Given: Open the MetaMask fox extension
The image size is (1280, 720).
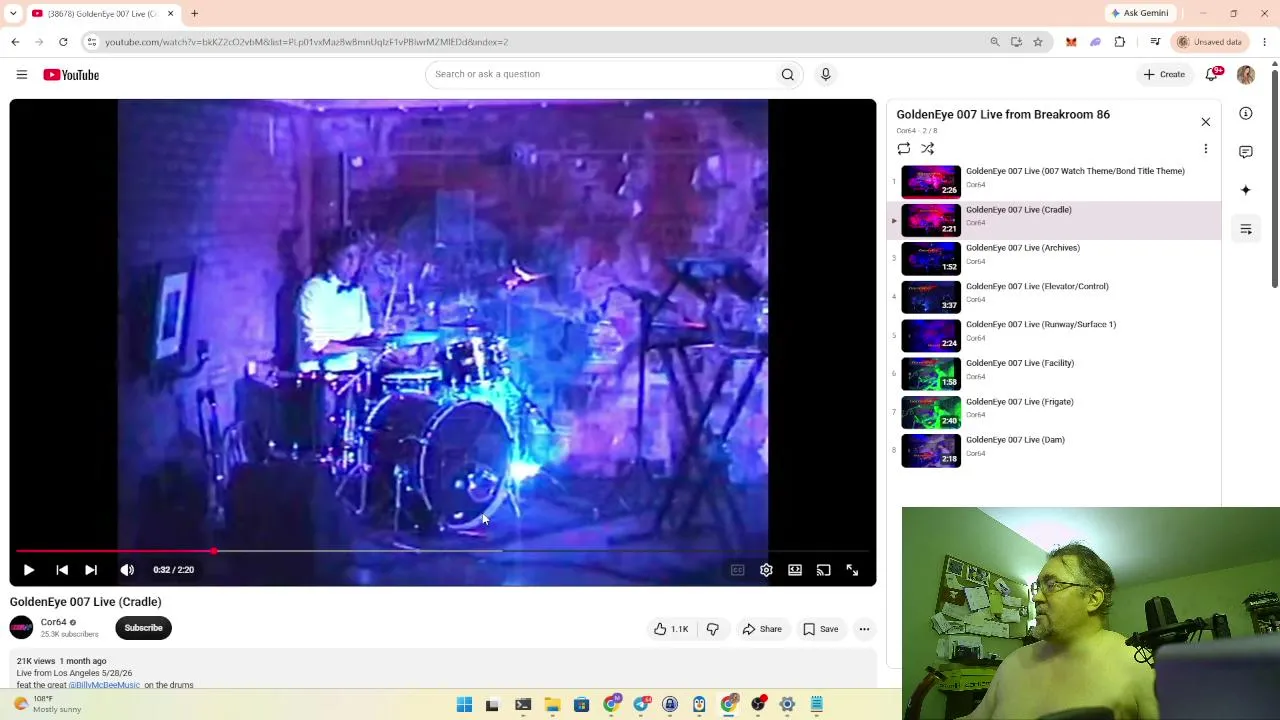Looking at the screenshot, I should (x=1071, y=42).
